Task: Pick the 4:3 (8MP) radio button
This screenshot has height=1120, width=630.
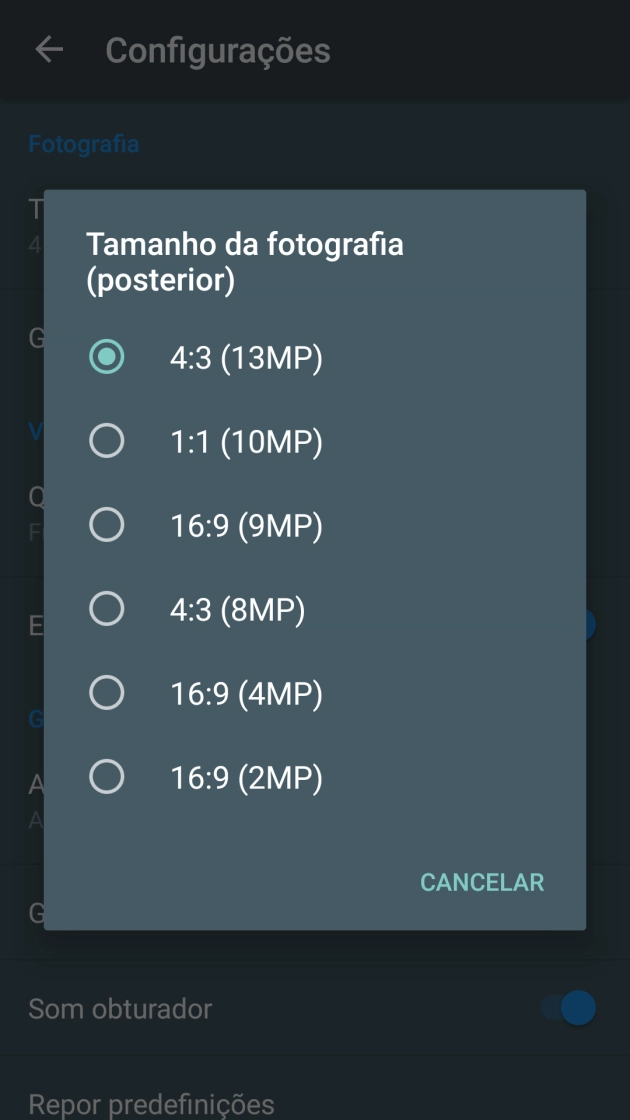Action: click(107, 609)
